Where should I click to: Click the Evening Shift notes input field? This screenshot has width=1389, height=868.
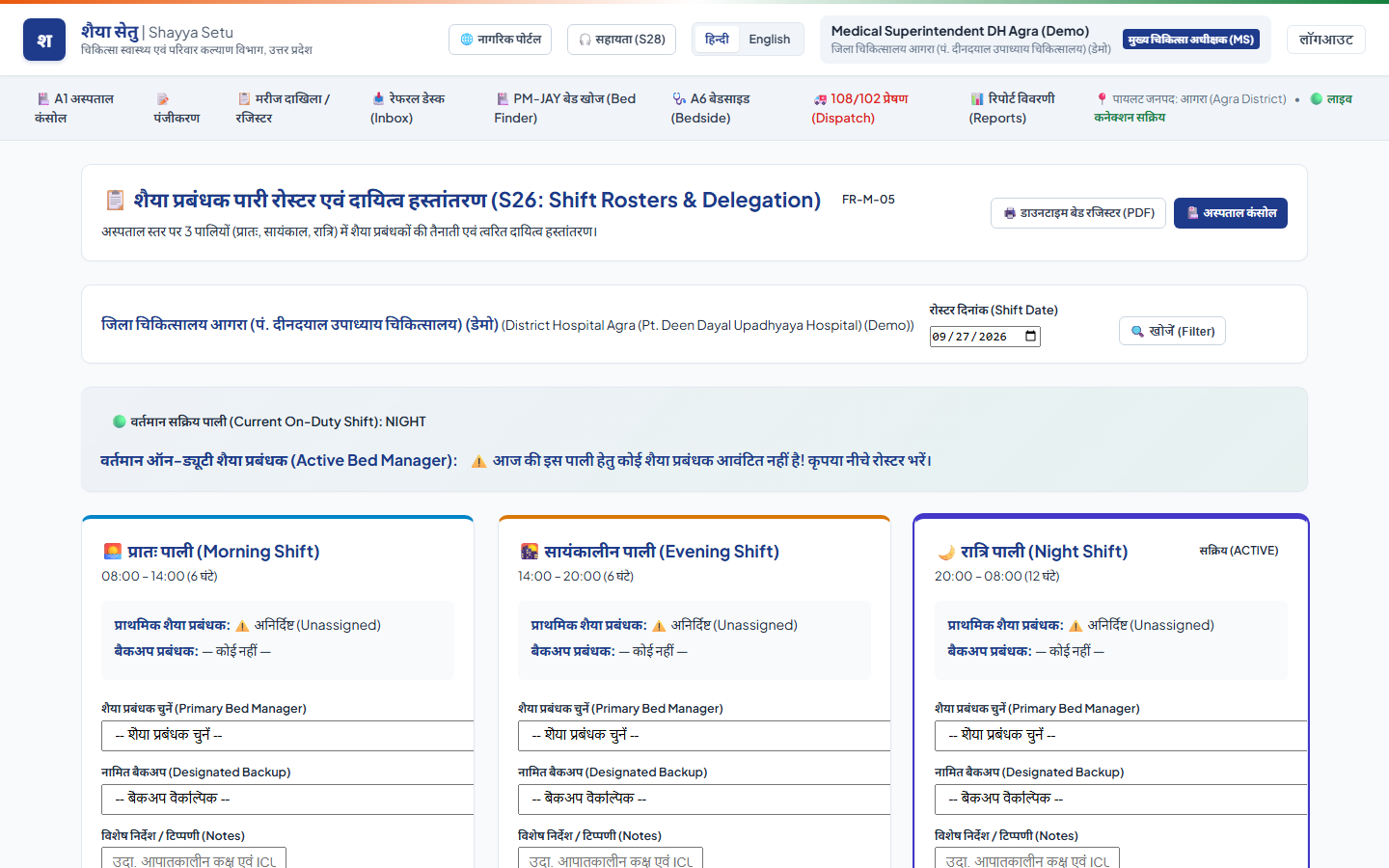[x=611, y=858]
